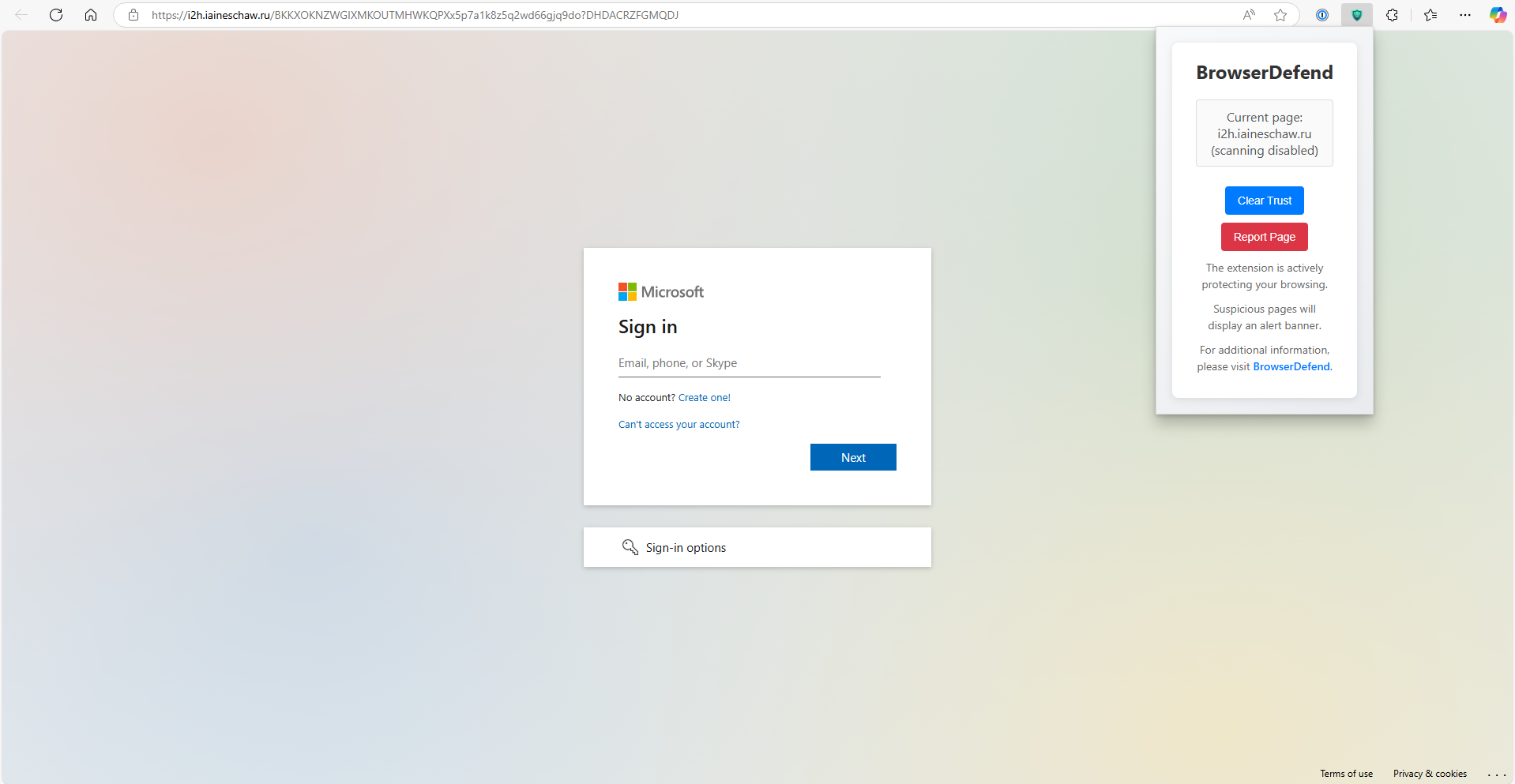This screenshot has height=784, width=1515.
Task: Open Can't access your account link
Action: click(679, 425)
